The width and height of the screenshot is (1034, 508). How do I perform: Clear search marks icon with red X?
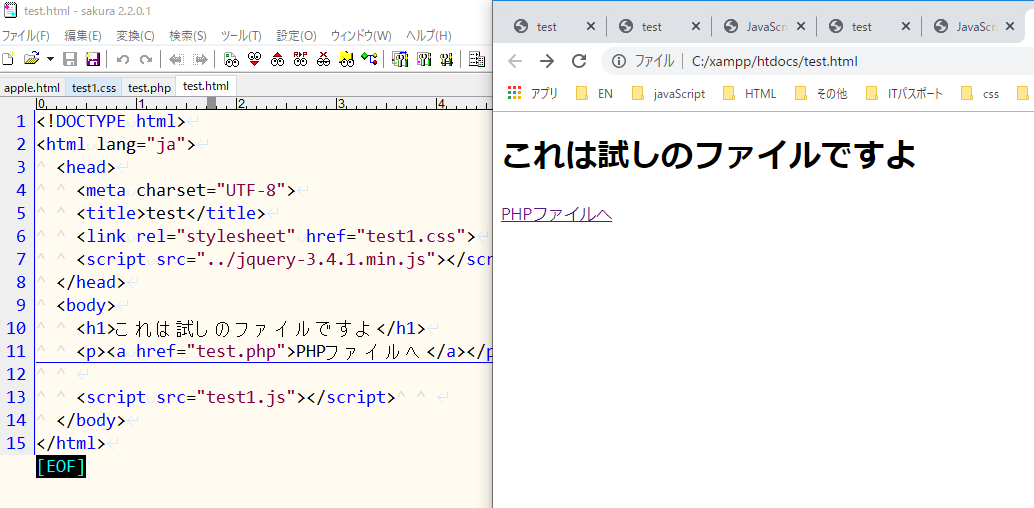pyautogui.click(x=323, y=59)
